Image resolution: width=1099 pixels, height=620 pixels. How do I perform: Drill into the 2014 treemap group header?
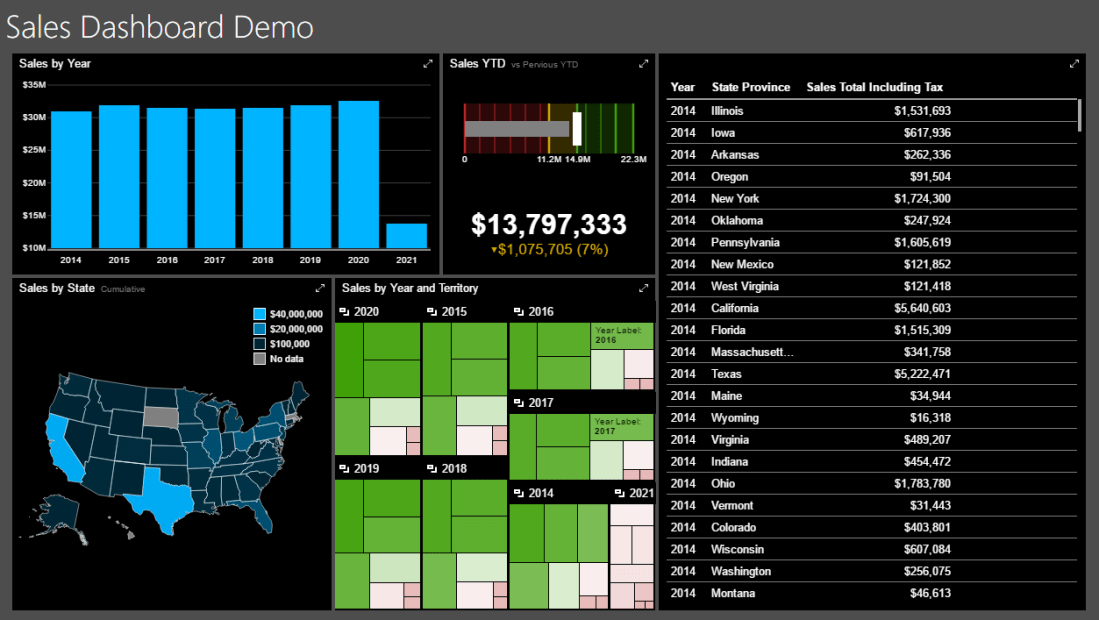coord(518,494)
